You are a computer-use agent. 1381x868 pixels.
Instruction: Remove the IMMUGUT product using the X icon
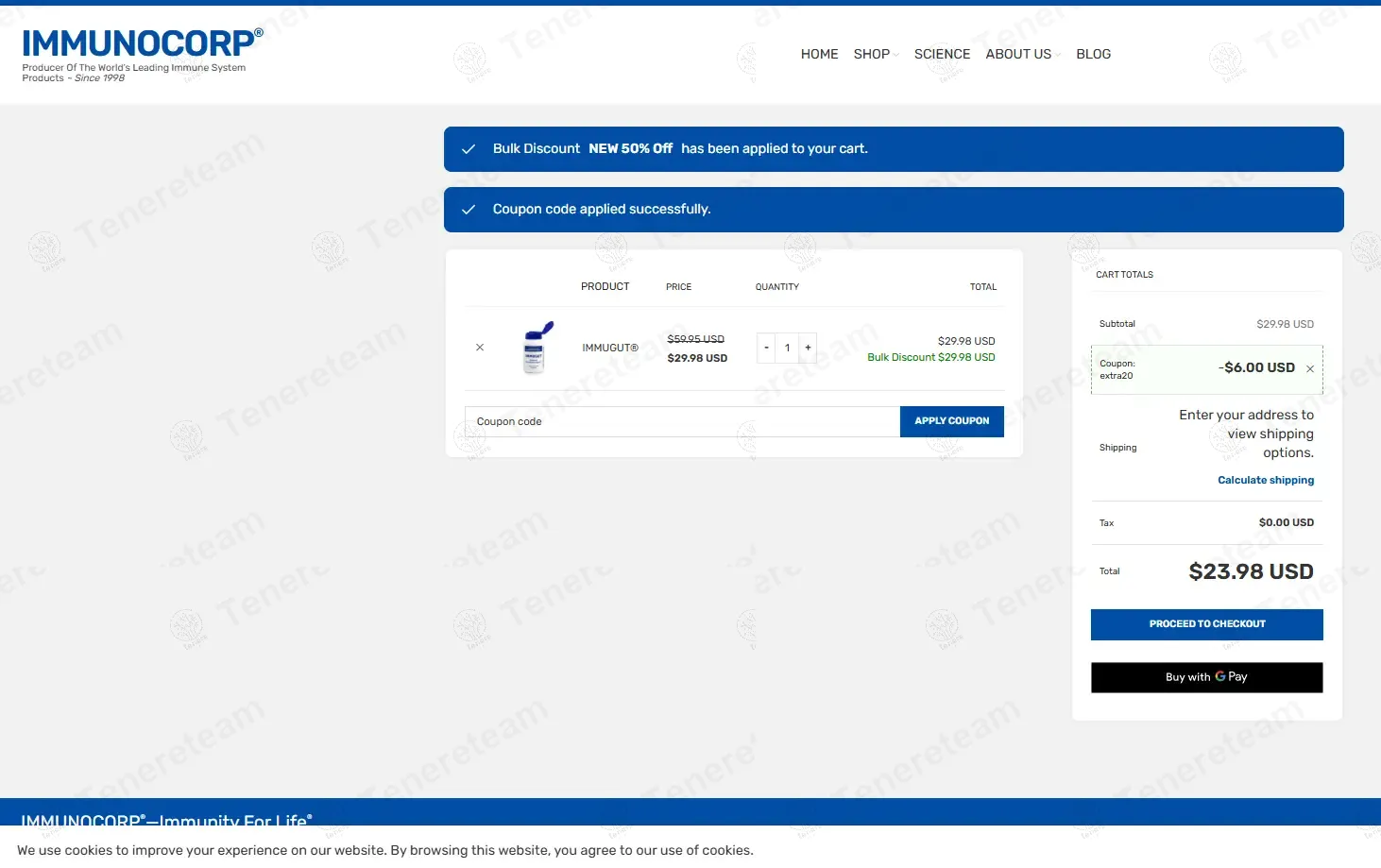[x=480, y=347]
